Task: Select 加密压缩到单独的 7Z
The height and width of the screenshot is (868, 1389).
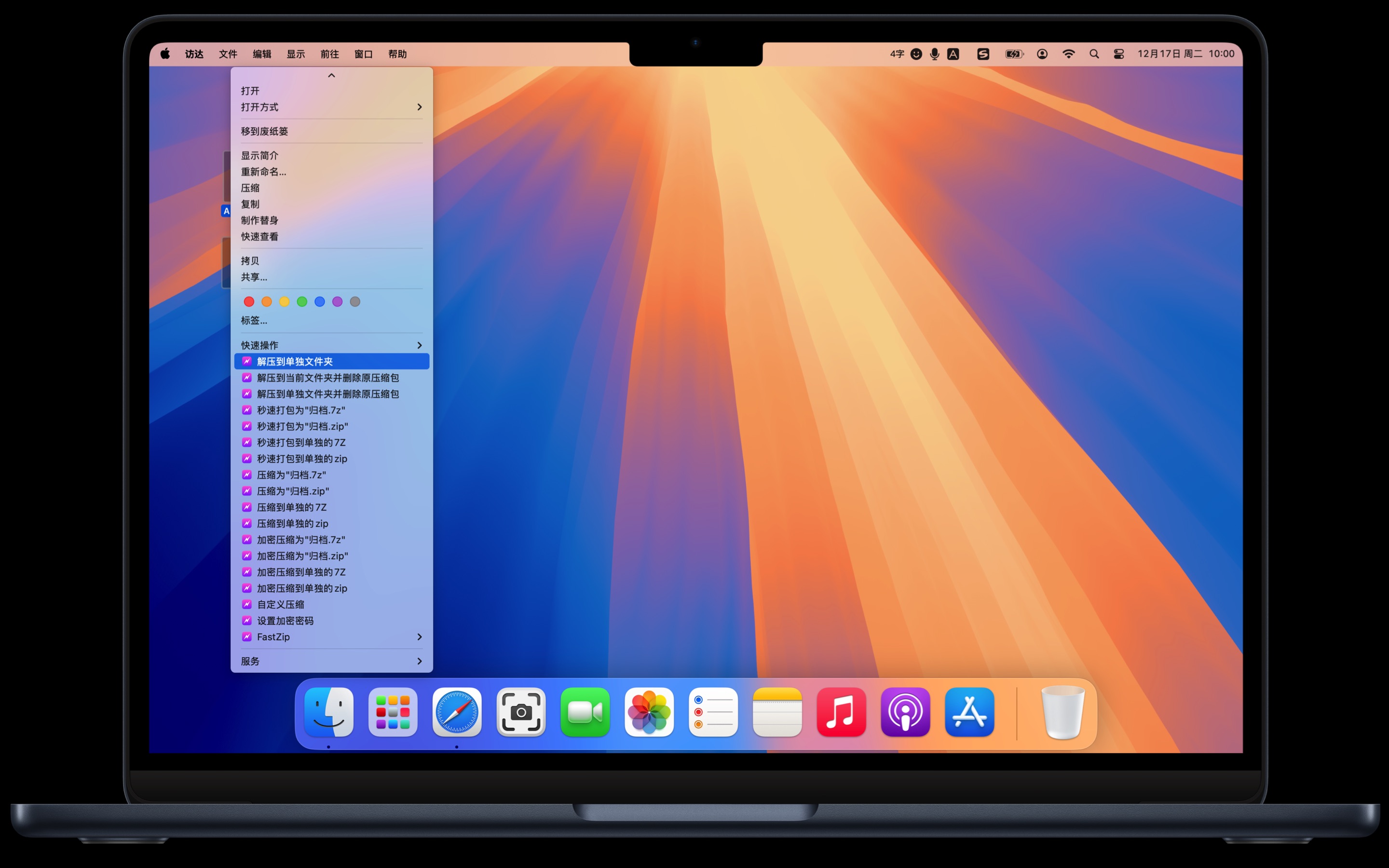Action: pos(332,572)
